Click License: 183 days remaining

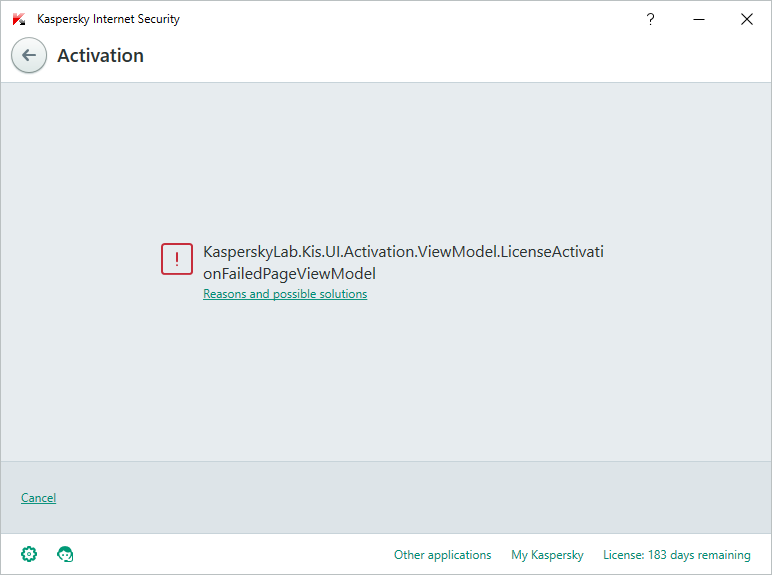[x=677, y=555]
